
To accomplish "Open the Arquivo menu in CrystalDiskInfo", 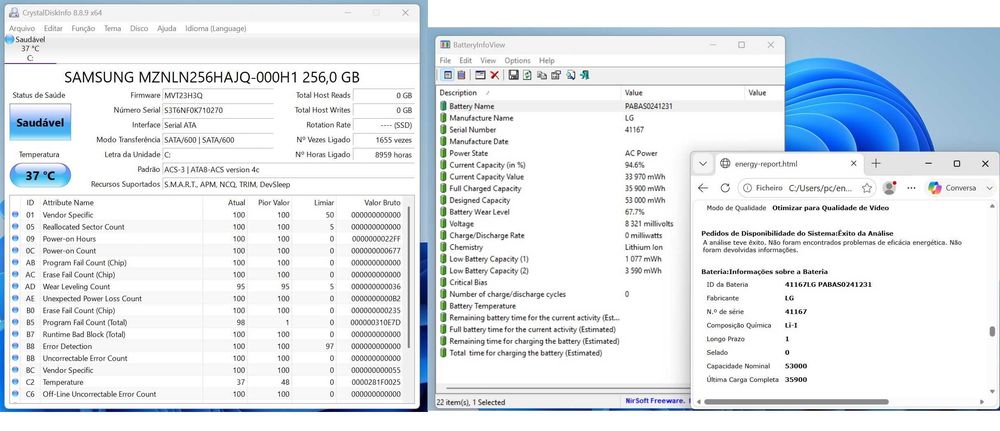I will [22, 28].
